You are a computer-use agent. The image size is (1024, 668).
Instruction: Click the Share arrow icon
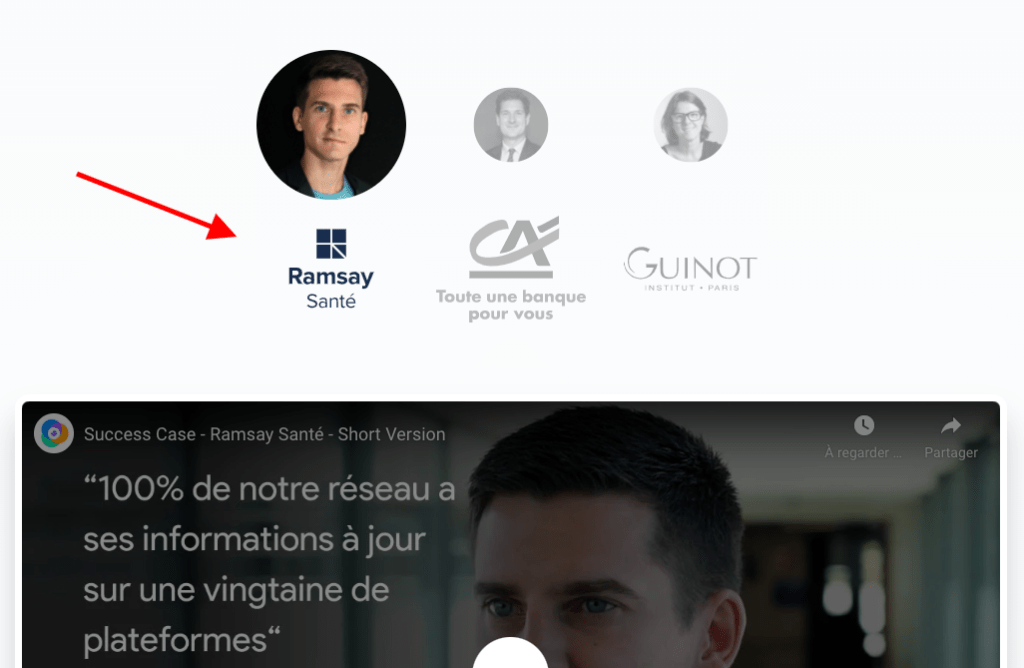click(x=951, y=426)
